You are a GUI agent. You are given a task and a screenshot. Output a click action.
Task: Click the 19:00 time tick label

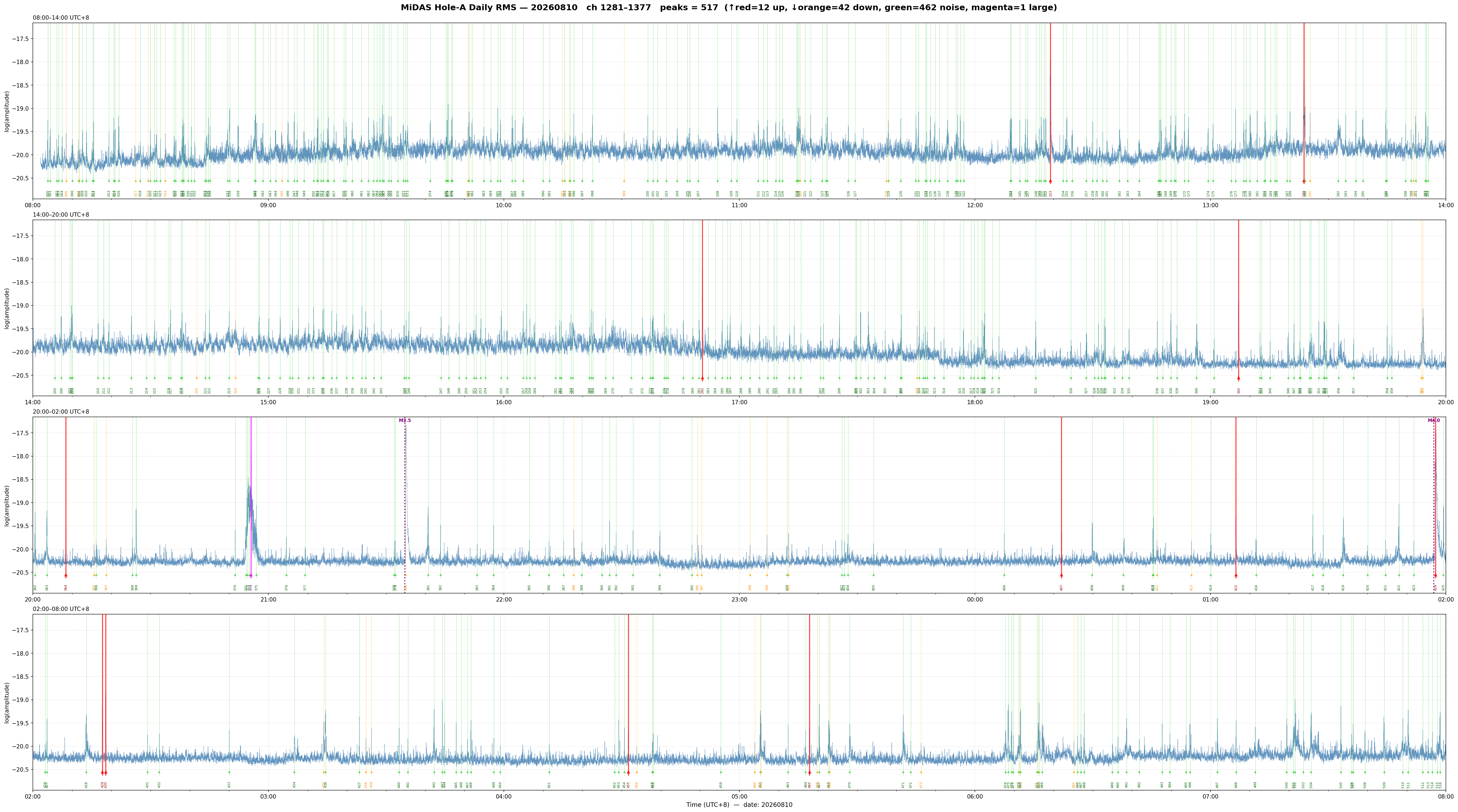pos(1210,402)
